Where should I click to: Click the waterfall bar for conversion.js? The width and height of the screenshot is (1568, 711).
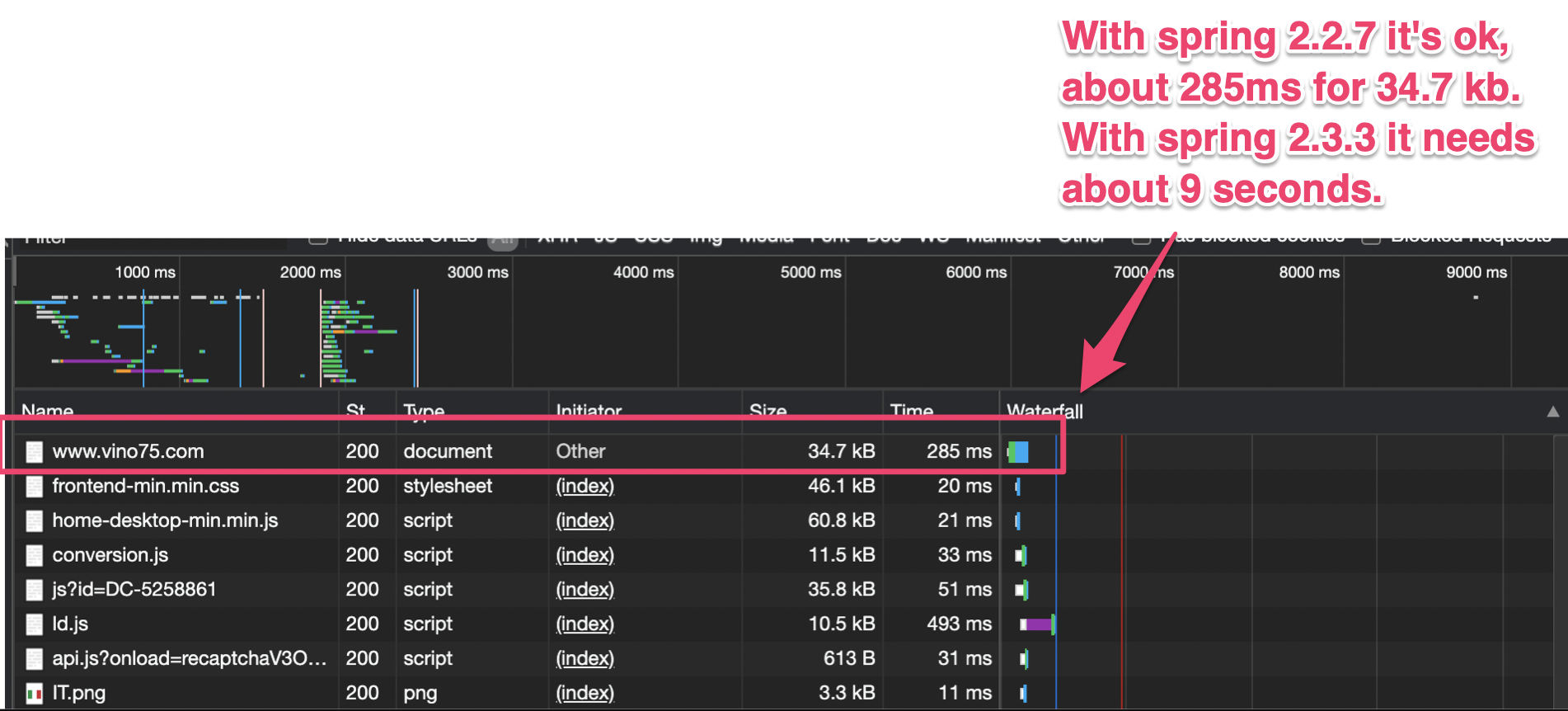click(x=1021, y=555)
